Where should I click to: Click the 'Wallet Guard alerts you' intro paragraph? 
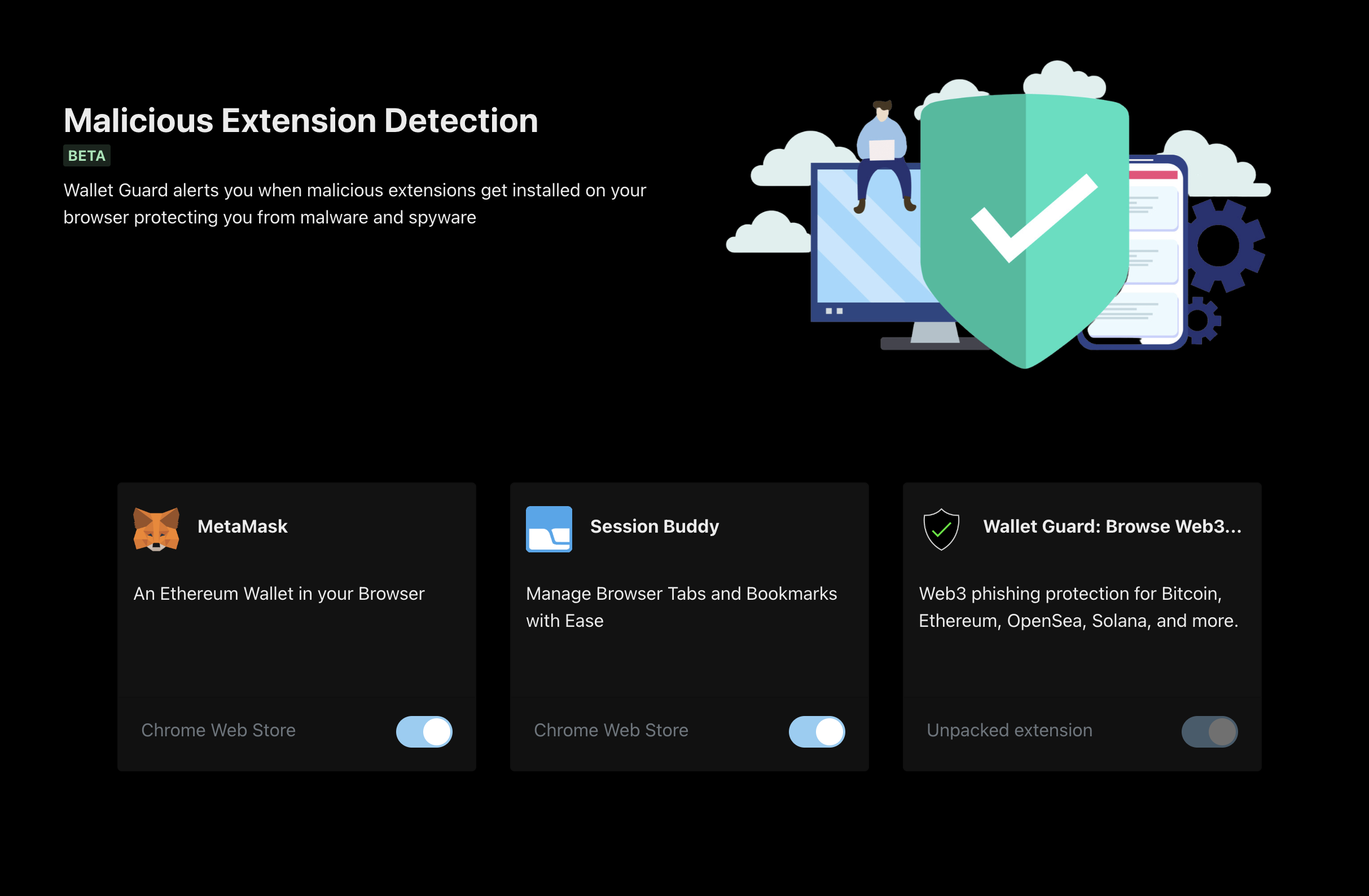pos(355,204)
